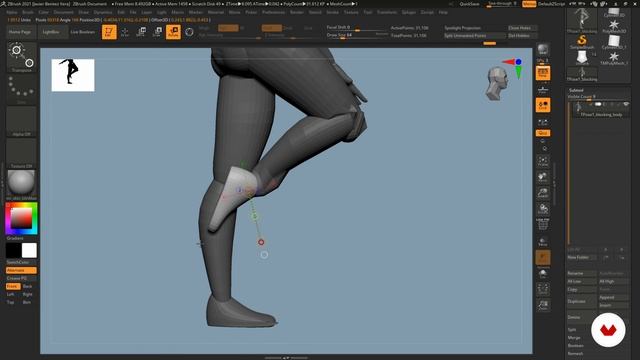640x360 pixels.
Task: Select the black secondary color swatch
Action: point(13,251)
